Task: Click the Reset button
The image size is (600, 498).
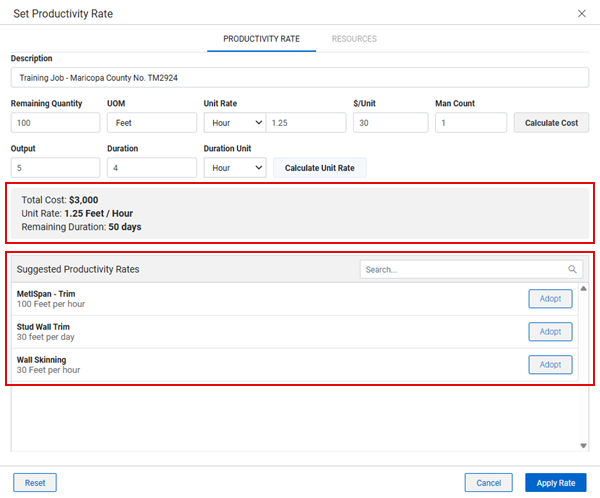Action: (35, 483)
